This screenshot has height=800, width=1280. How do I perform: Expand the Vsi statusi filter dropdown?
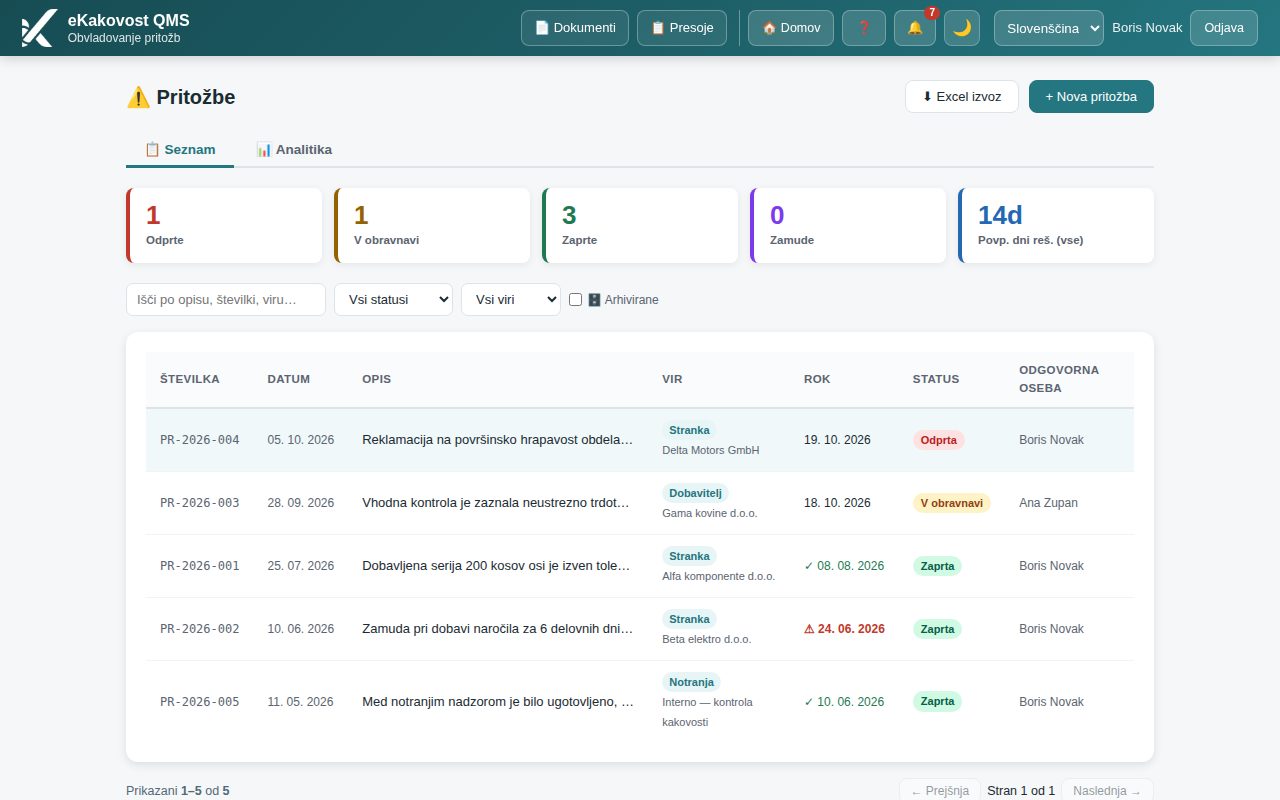(393, 299)
